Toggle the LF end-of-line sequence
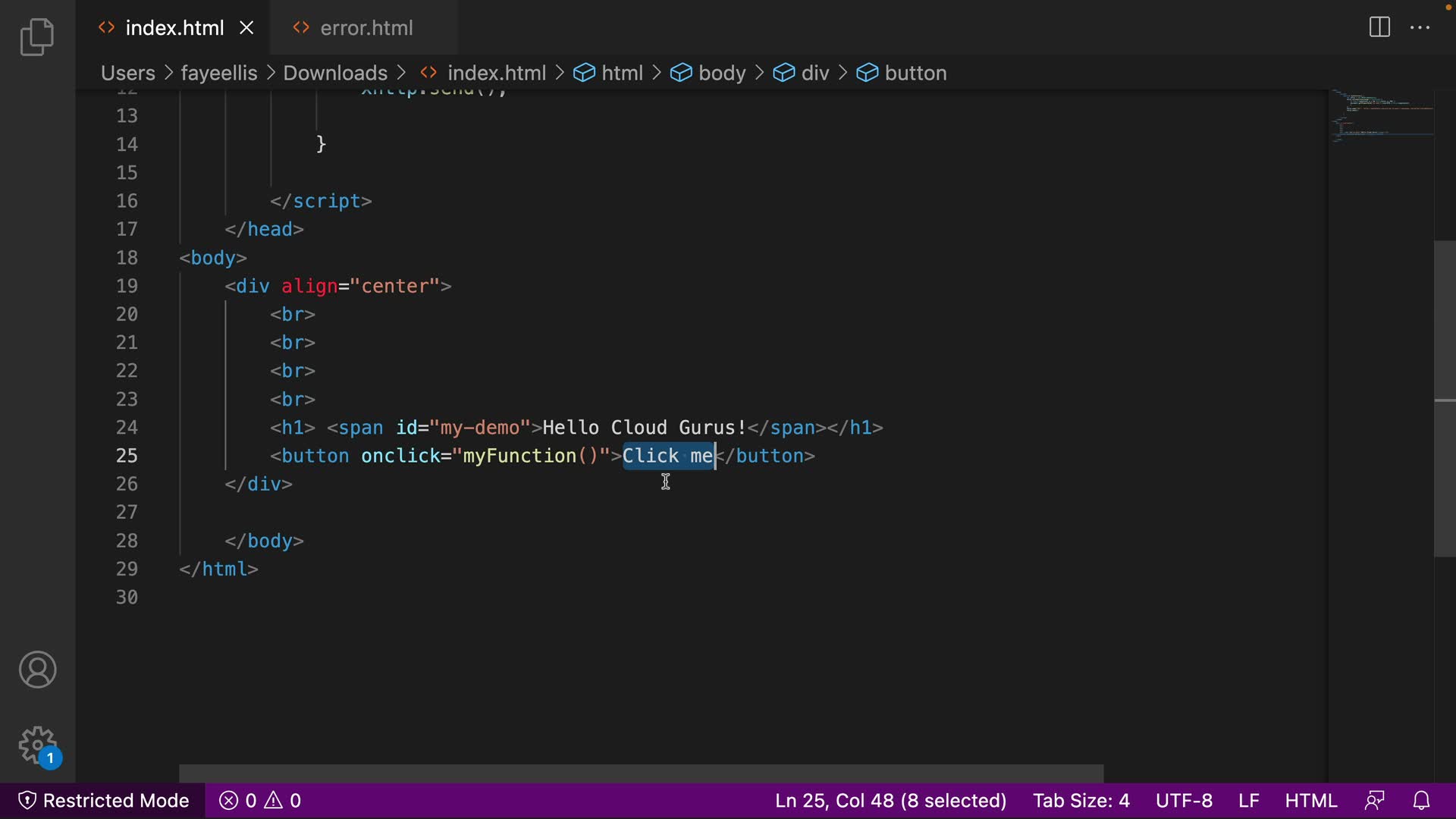 click(1248, 801)
